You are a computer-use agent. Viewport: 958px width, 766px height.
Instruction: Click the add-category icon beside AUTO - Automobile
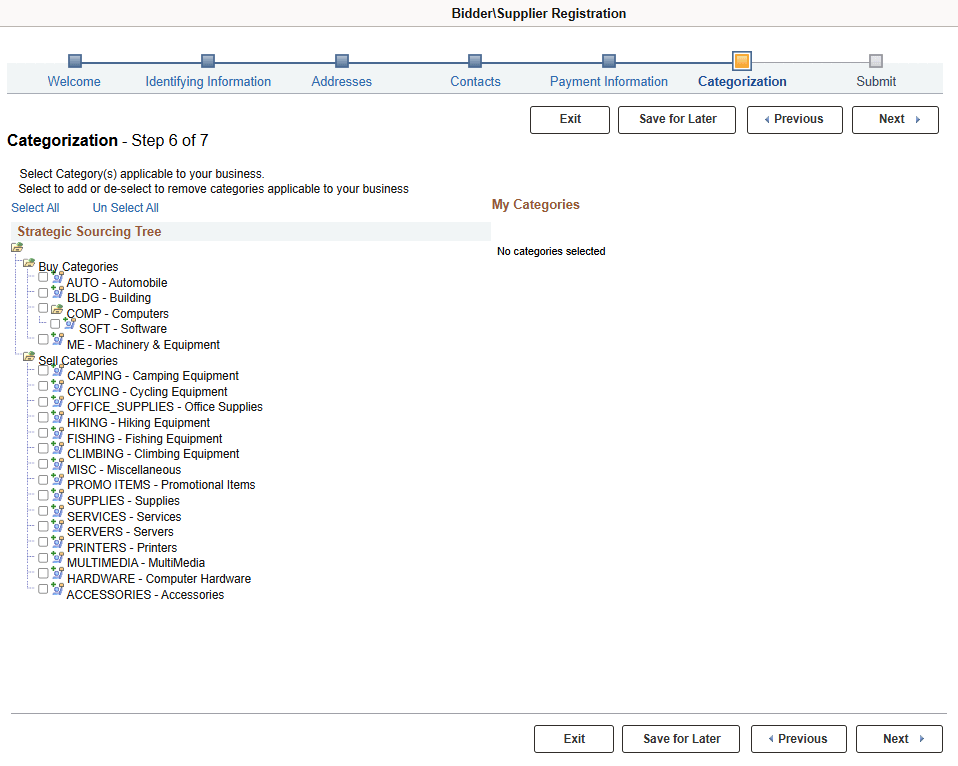pyautogui.click(x=57, y=278)
